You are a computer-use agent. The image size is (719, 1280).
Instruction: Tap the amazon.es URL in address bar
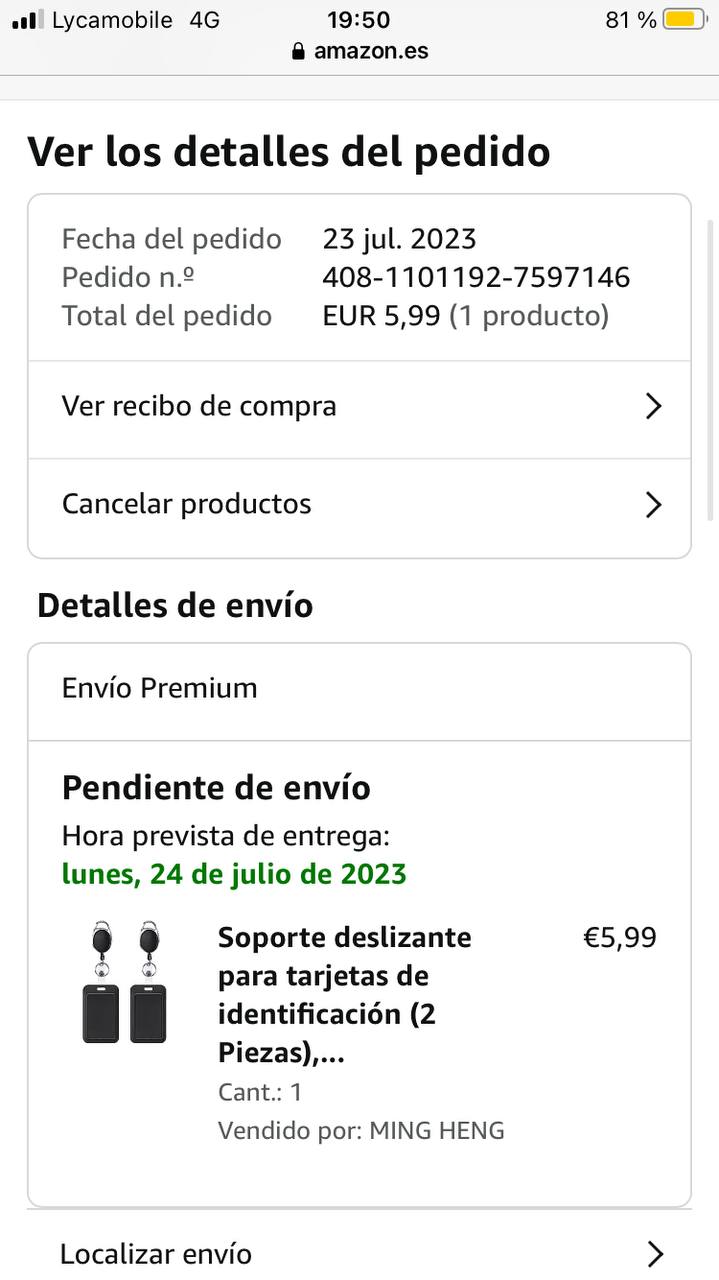[371, 51]
